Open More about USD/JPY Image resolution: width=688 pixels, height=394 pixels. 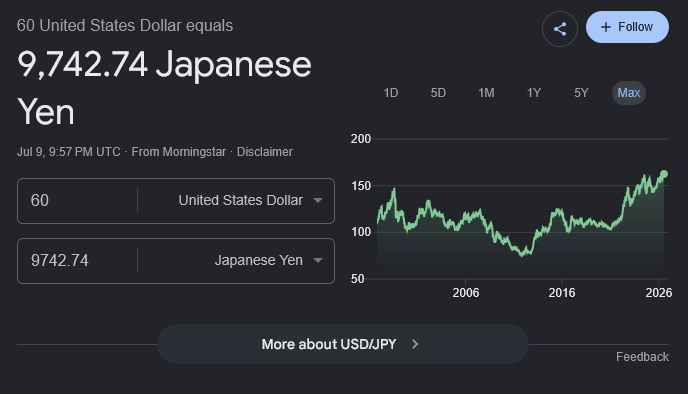pyautogui.click(x=343, y=344)
